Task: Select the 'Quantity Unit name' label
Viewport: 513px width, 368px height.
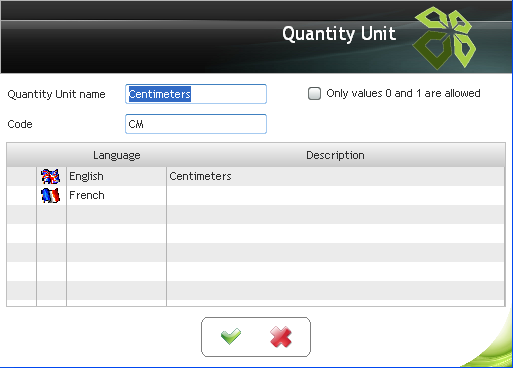Action: [x=56, y=94]
